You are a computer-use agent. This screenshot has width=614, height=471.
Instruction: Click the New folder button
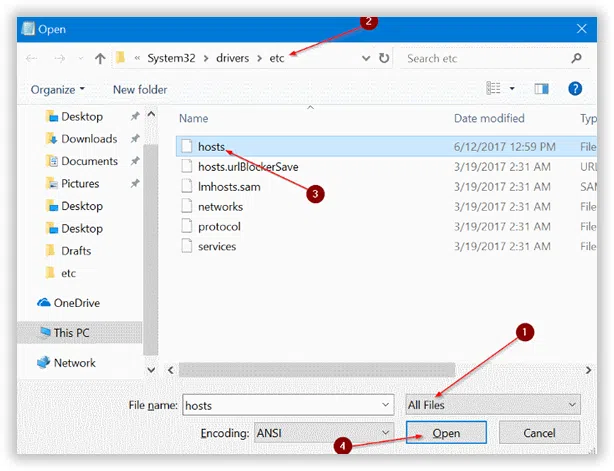coord(140,90)
